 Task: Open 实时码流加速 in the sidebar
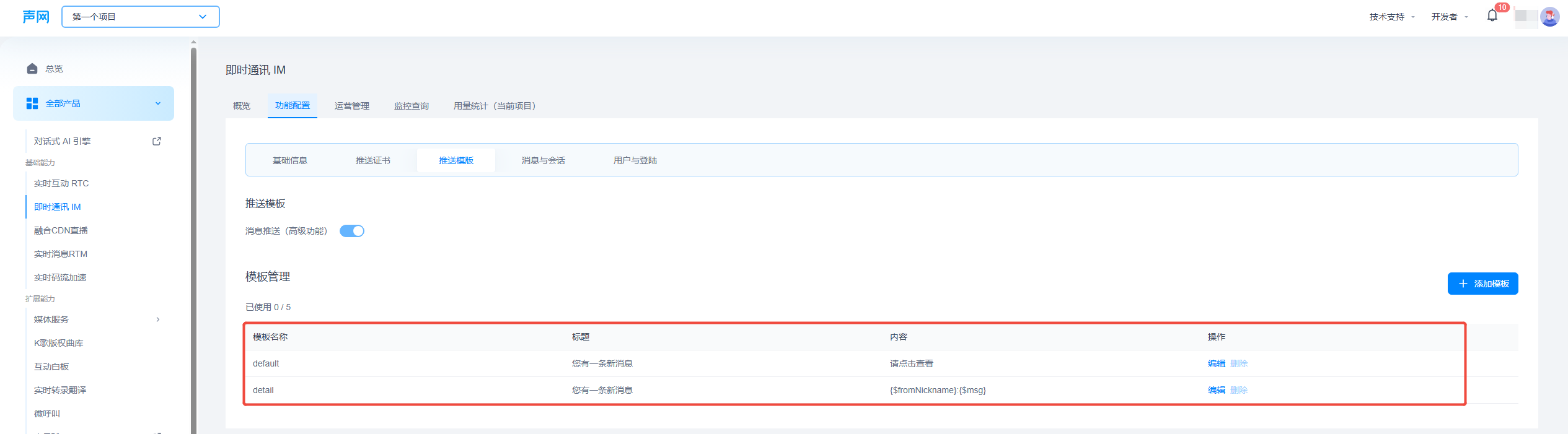[60, 277]
